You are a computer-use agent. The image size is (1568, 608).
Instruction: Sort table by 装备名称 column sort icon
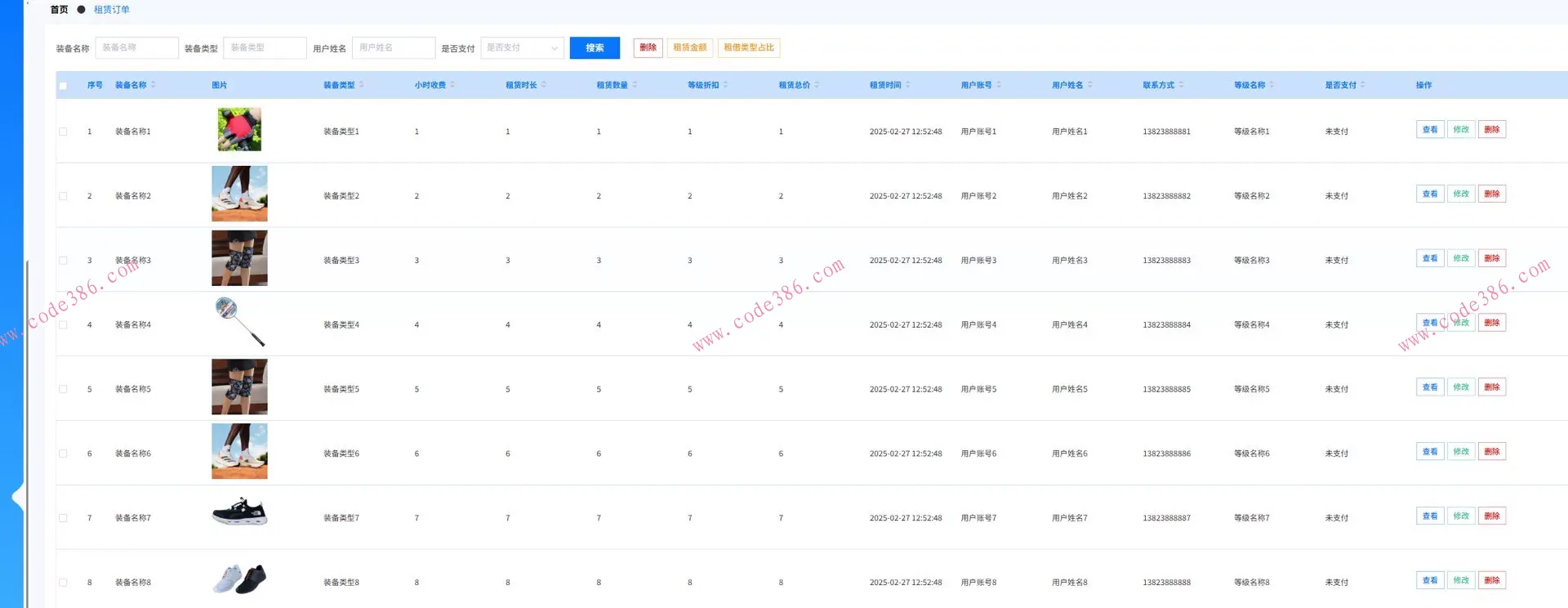[153, 85]
